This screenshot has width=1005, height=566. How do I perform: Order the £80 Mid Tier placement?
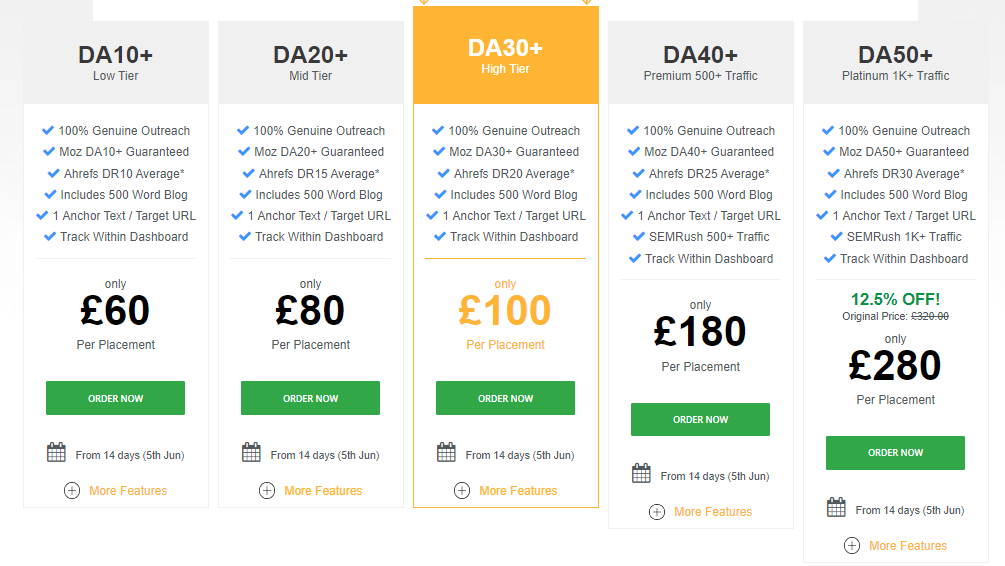tap(310, 398)
